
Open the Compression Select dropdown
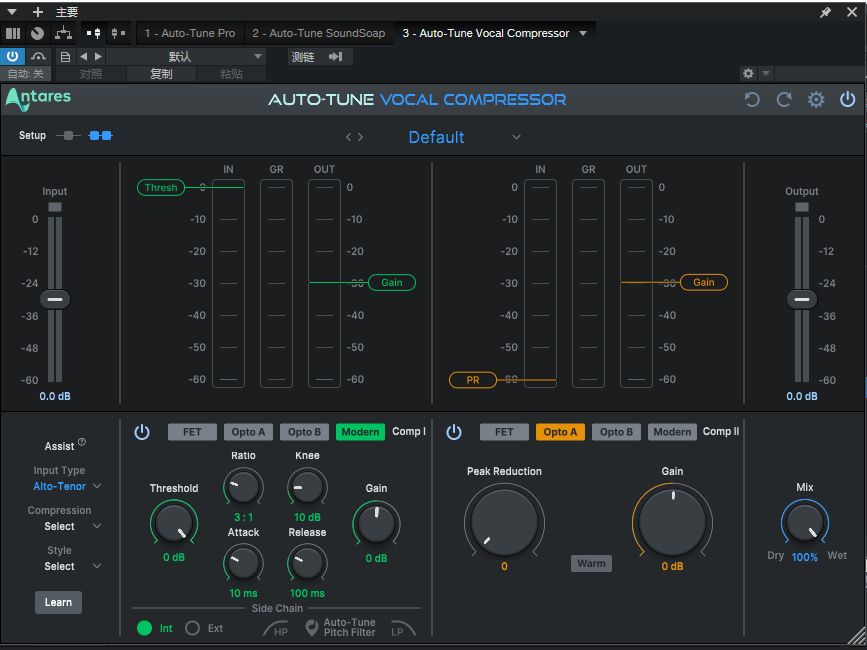[x=72, y=526]
